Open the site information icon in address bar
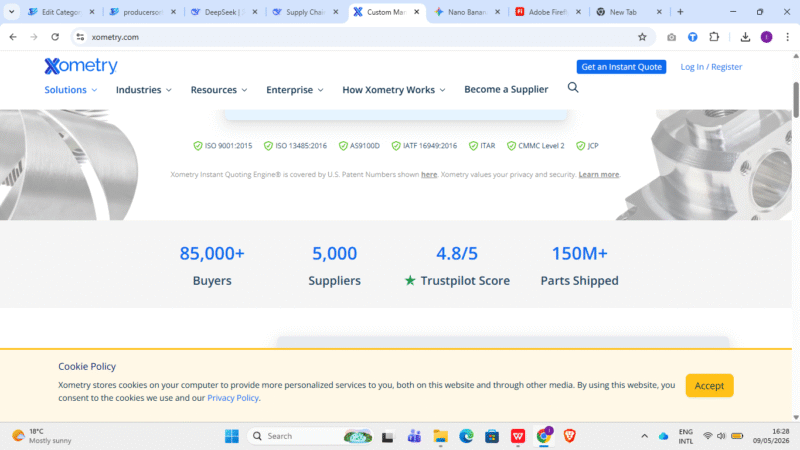 click(80, 37)
